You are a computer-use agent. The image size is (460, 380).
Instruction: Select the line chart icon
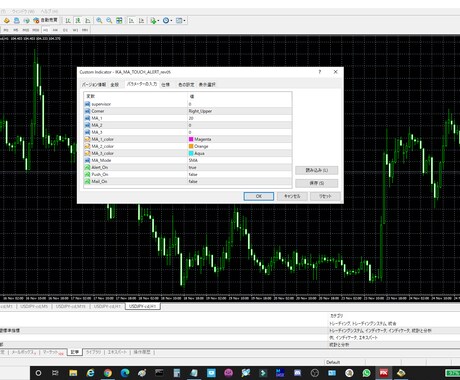(x=88, y=20)
